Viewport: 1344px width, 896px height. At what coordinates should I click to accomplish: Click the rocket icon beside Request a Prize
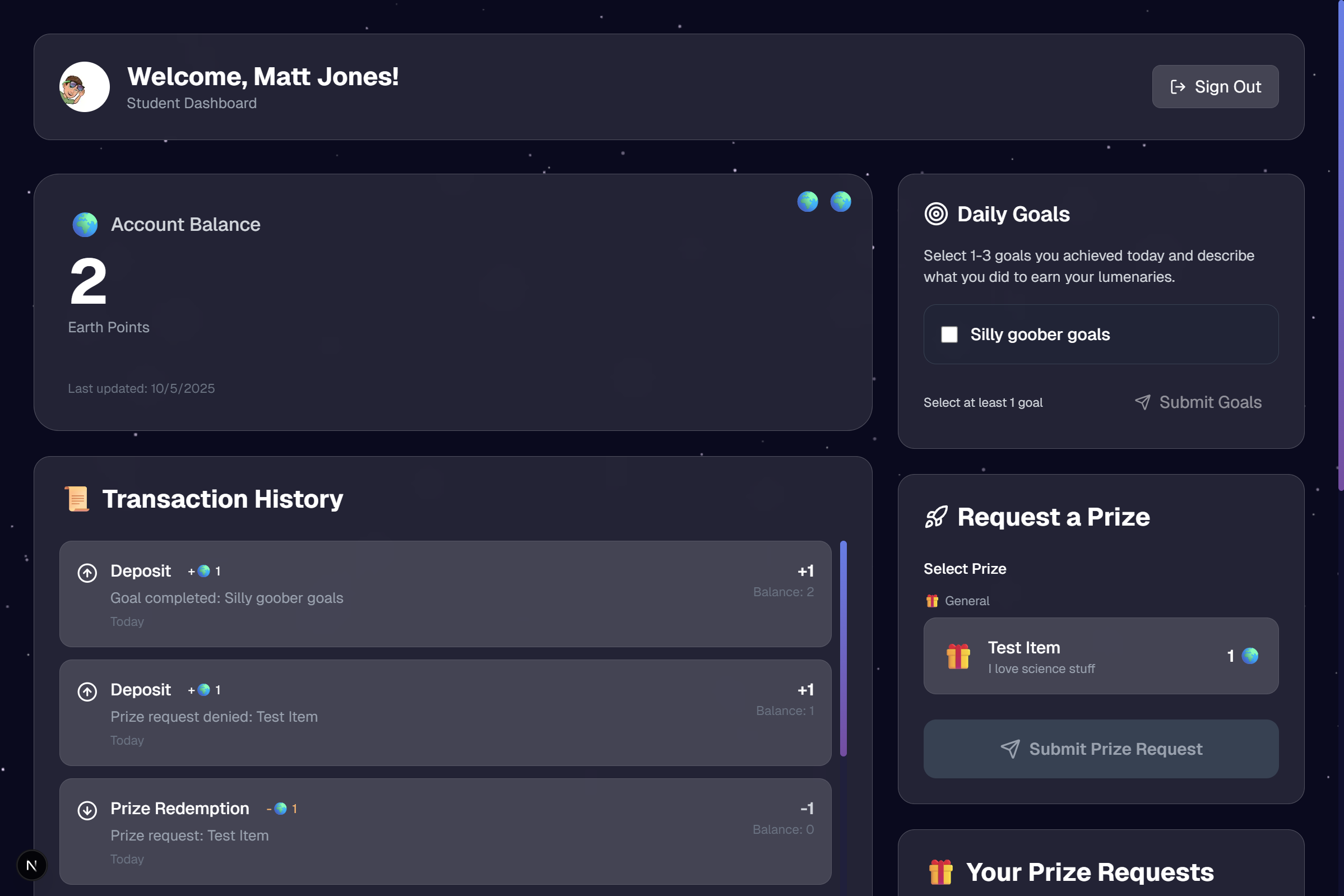pos(936,517)
